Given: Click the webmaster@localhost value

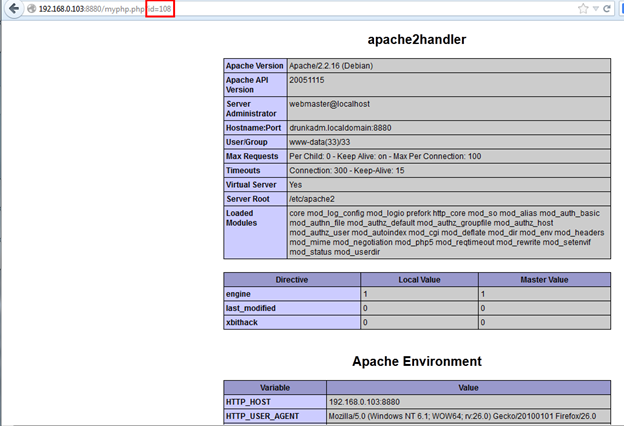Looking at the screenshot, I should pyautogui.click(x=330, y=103).
